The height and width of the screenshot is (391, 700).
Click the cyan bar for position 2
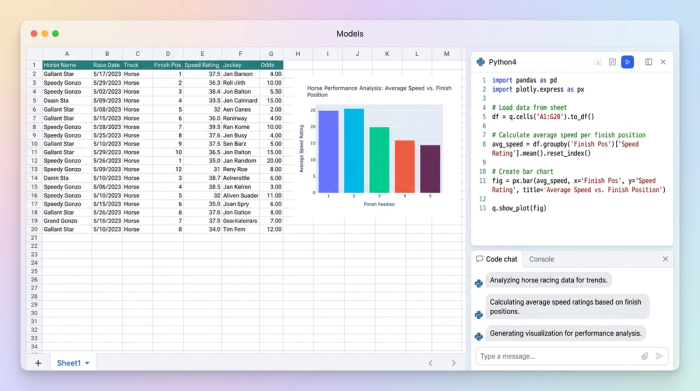[x=354, y=151]
